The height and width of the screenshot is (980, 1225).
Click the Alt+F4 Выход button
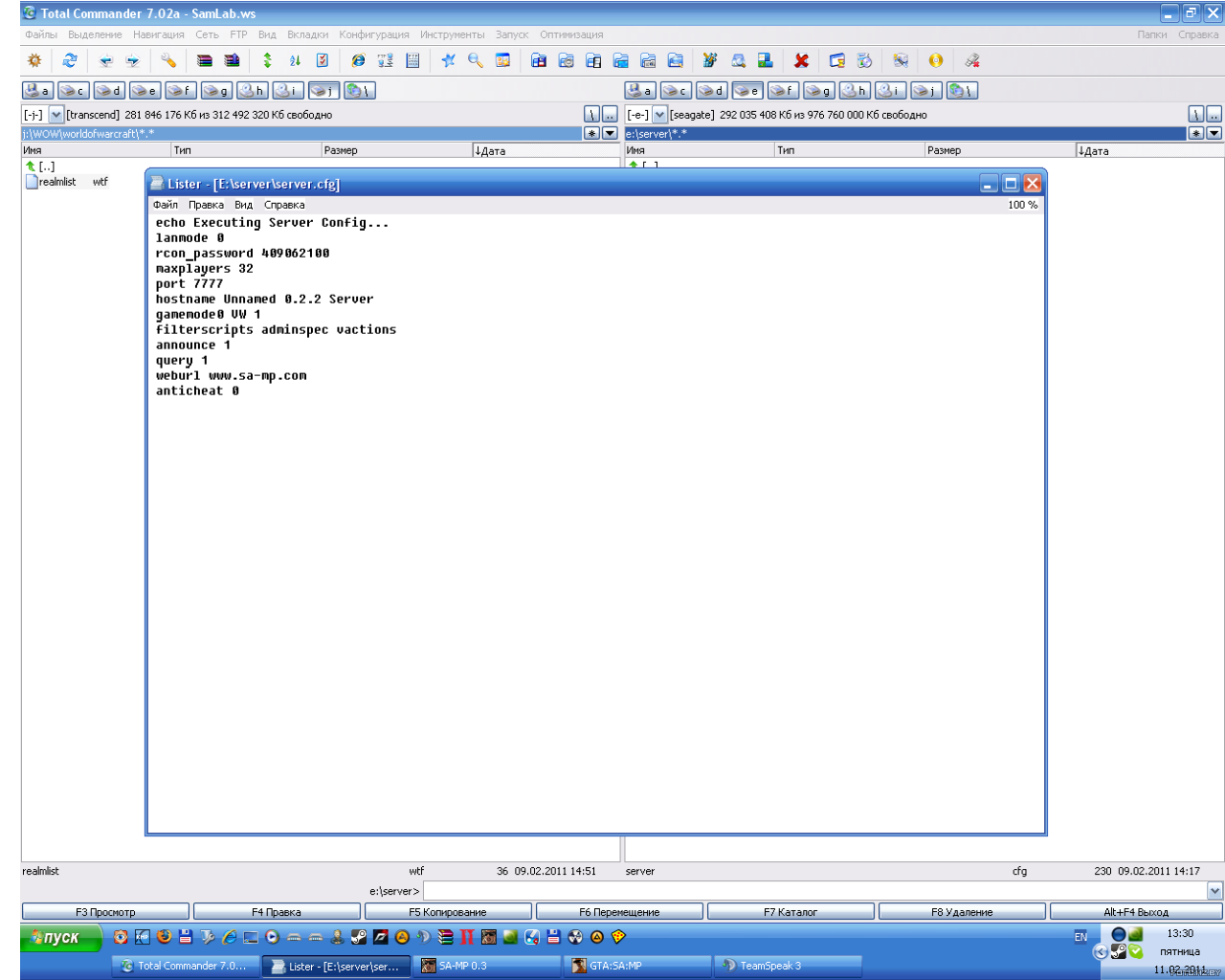(1136, 912)
